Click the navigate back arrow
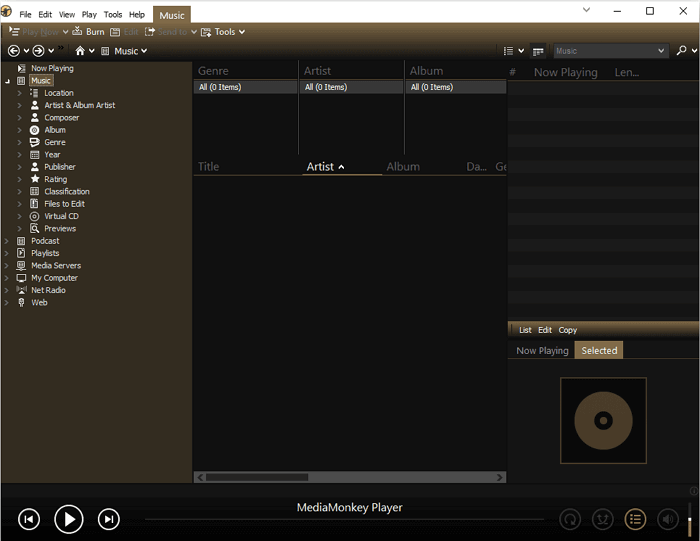 pyautogui.click(x=14, y=51)
